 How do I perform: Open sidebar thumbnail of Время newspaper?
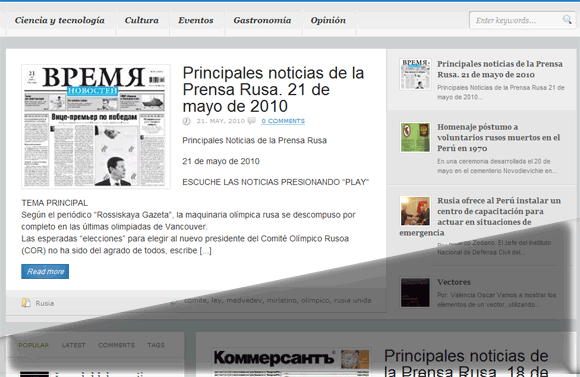(415, 74)
